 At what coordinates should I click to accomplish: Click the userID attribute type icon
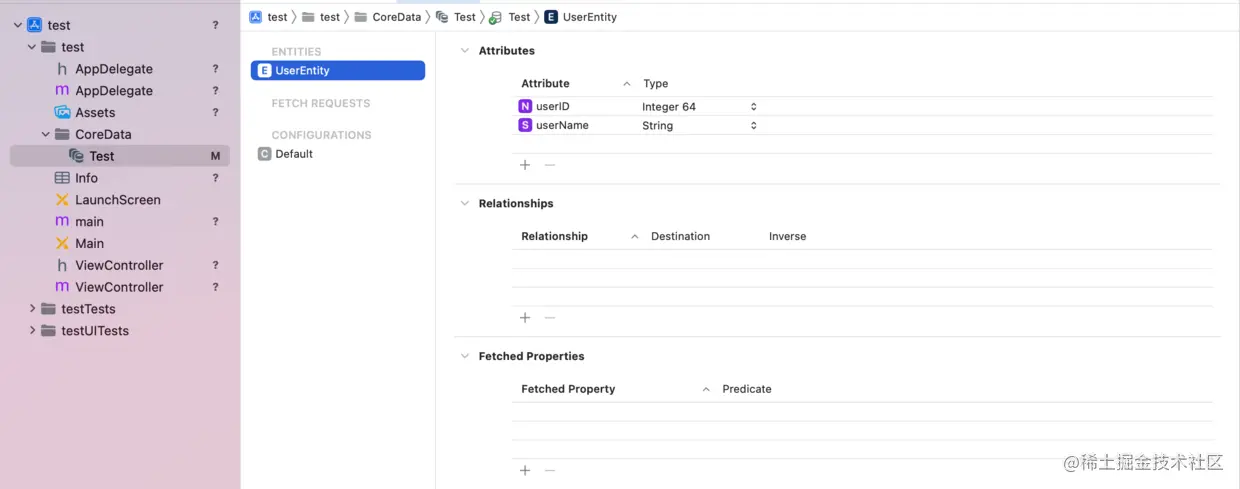525,107
